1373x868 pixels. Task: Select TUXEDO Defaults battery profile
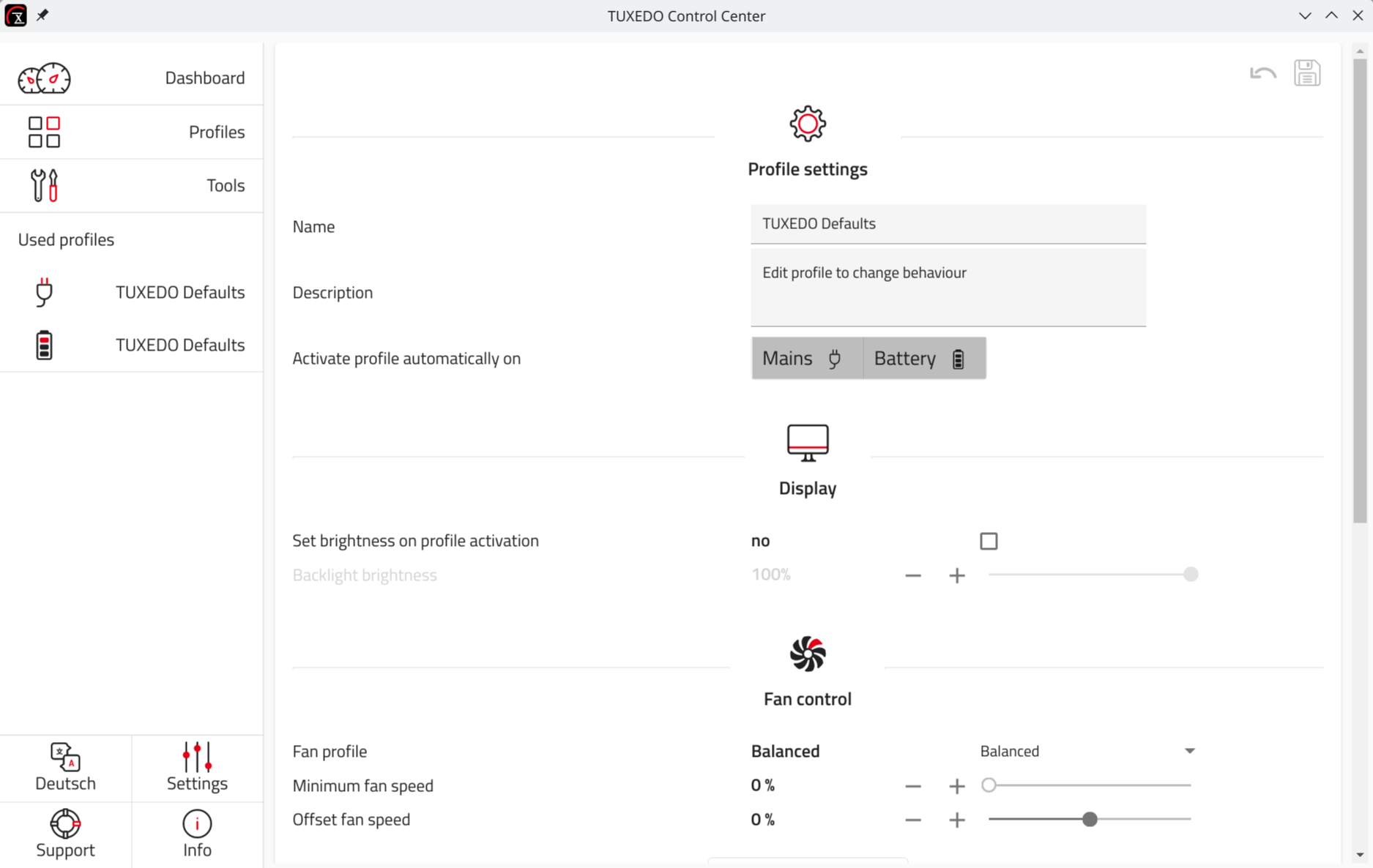[132, 345]
